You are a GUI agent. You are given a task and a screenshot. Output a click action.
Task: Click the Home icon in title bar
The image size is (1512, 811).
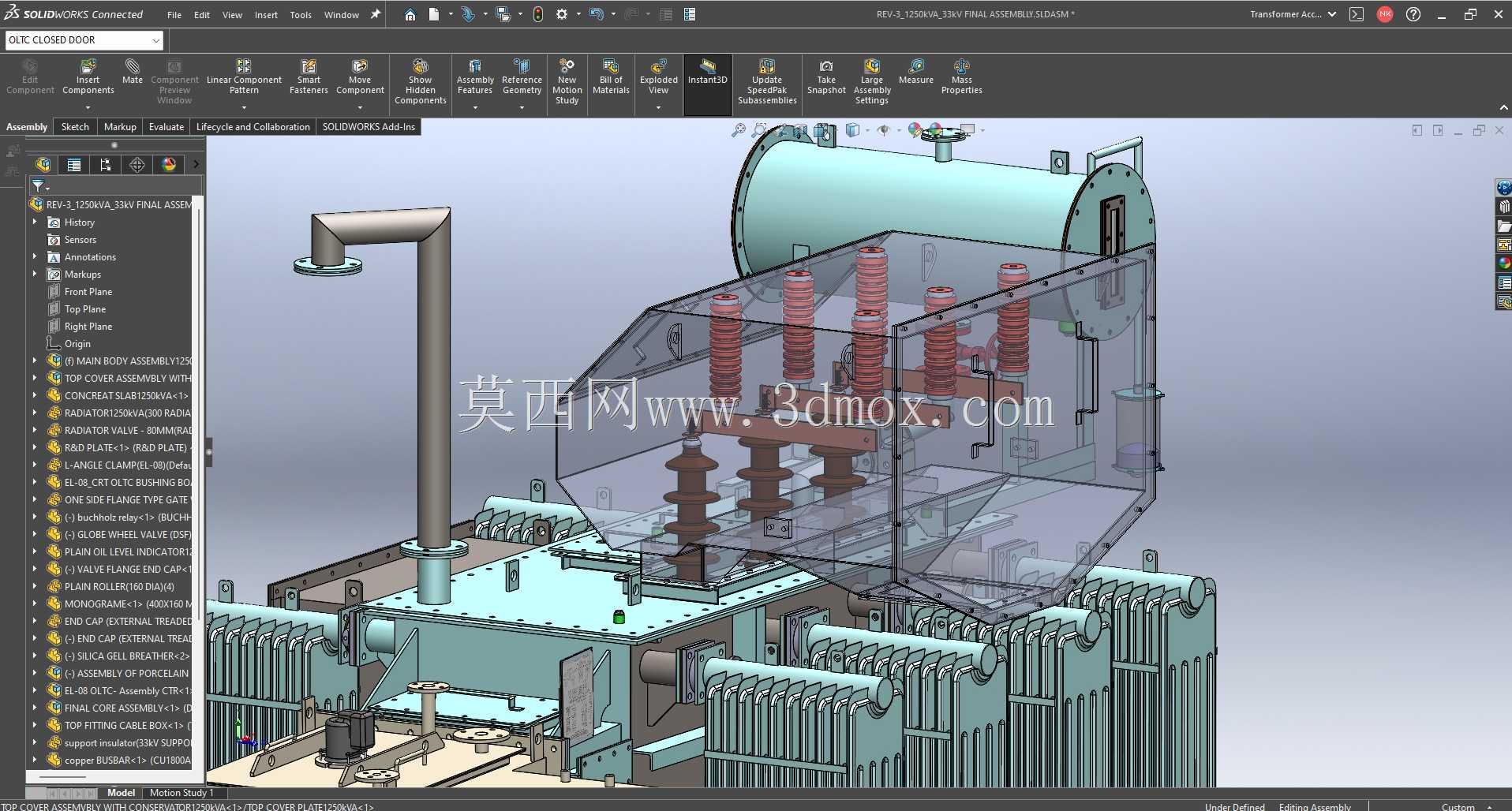(410, 14)
